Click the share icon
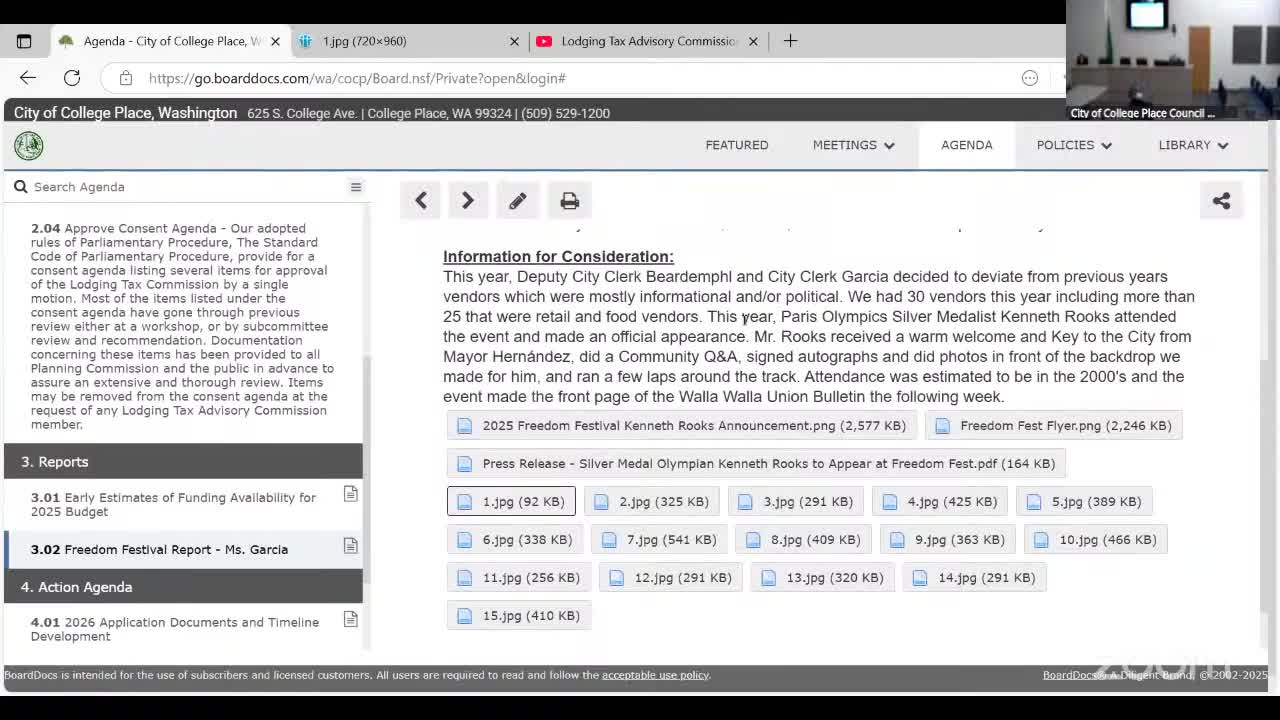 point(1221,201)
